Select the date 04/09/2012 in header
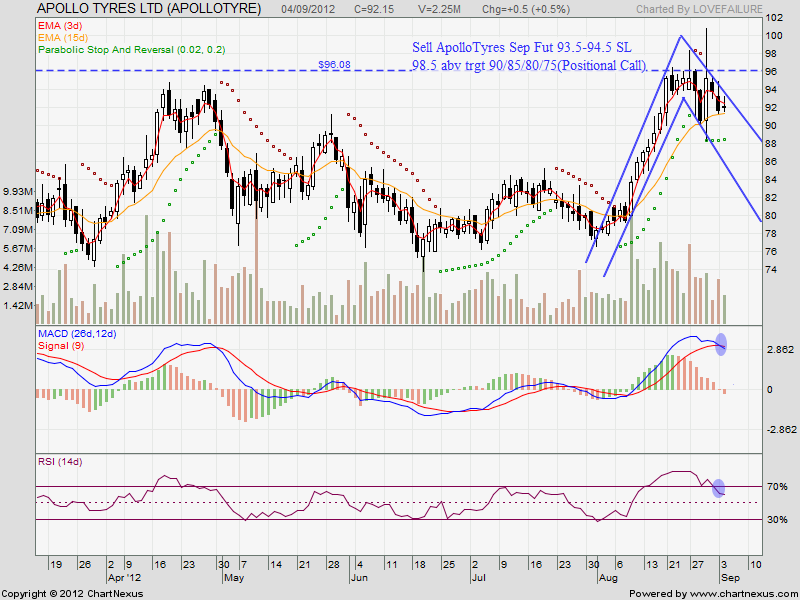 (308, 9)
